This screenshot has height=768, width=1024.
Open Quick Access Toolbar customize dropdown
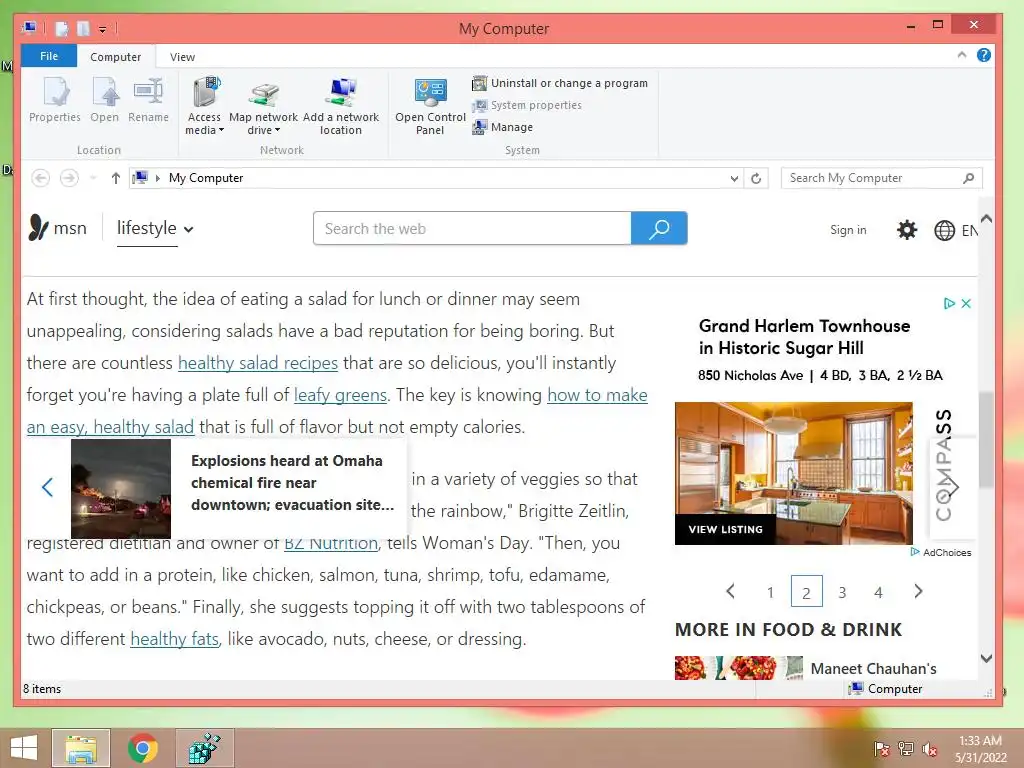pyautogui.click(x=103, y=29)
